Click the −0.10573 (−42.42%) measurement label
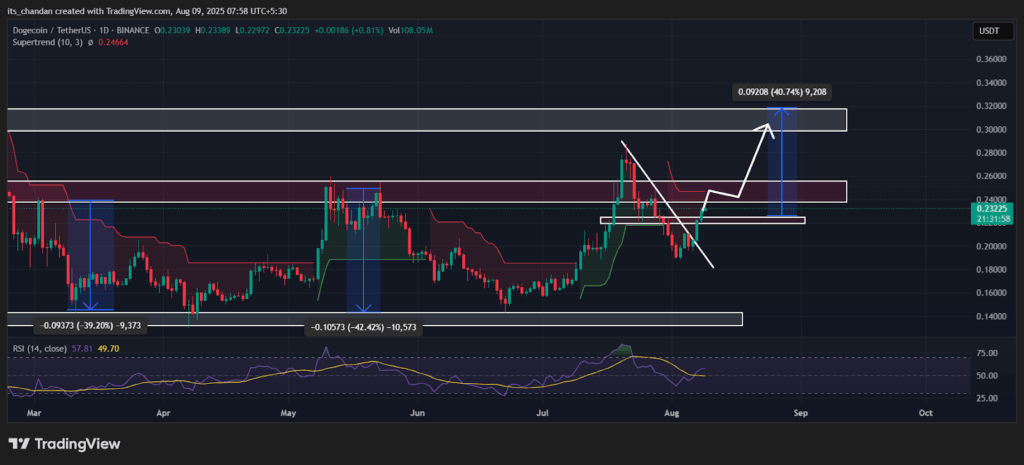1024x465 pixels. coord(364,329)
